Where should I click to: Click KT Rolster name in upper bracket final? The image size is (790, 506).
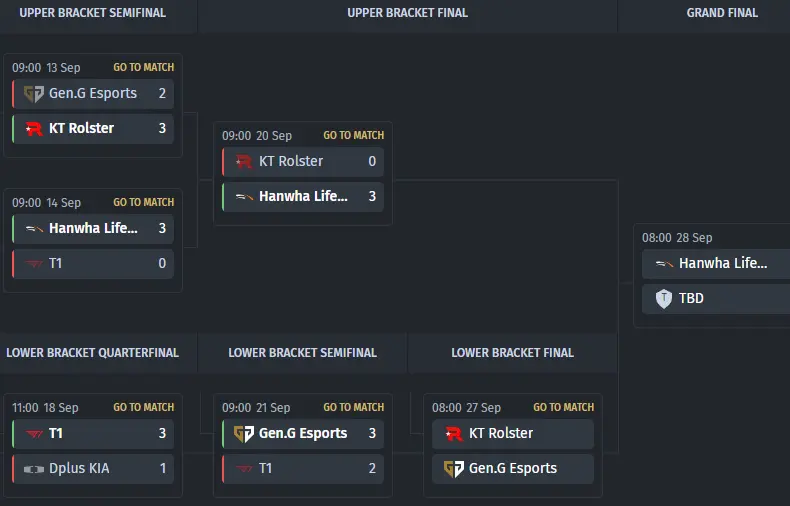[x=291, y=161]
